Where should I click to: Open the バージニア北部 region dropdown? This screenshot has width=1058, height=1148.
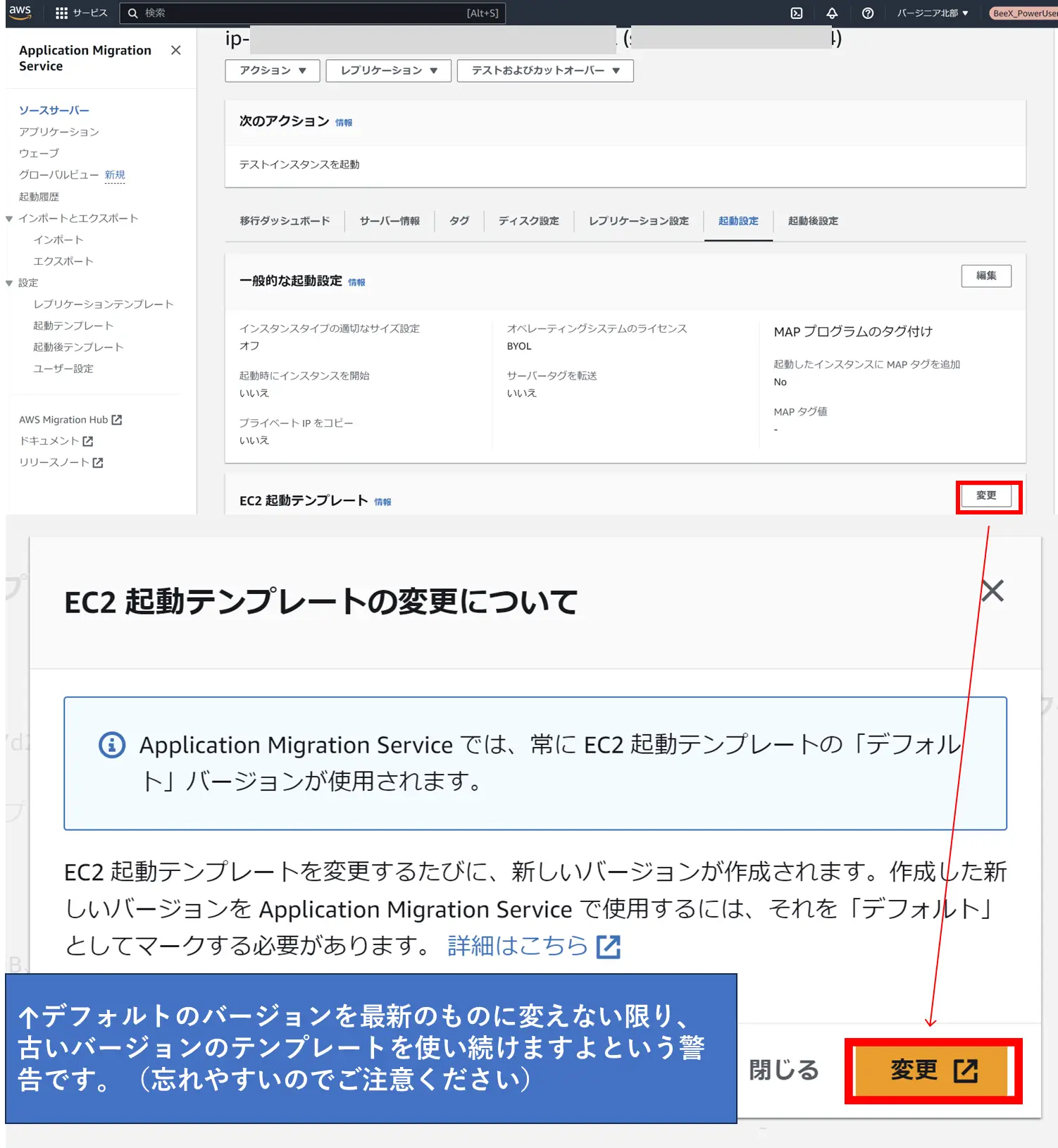point(933,13)
